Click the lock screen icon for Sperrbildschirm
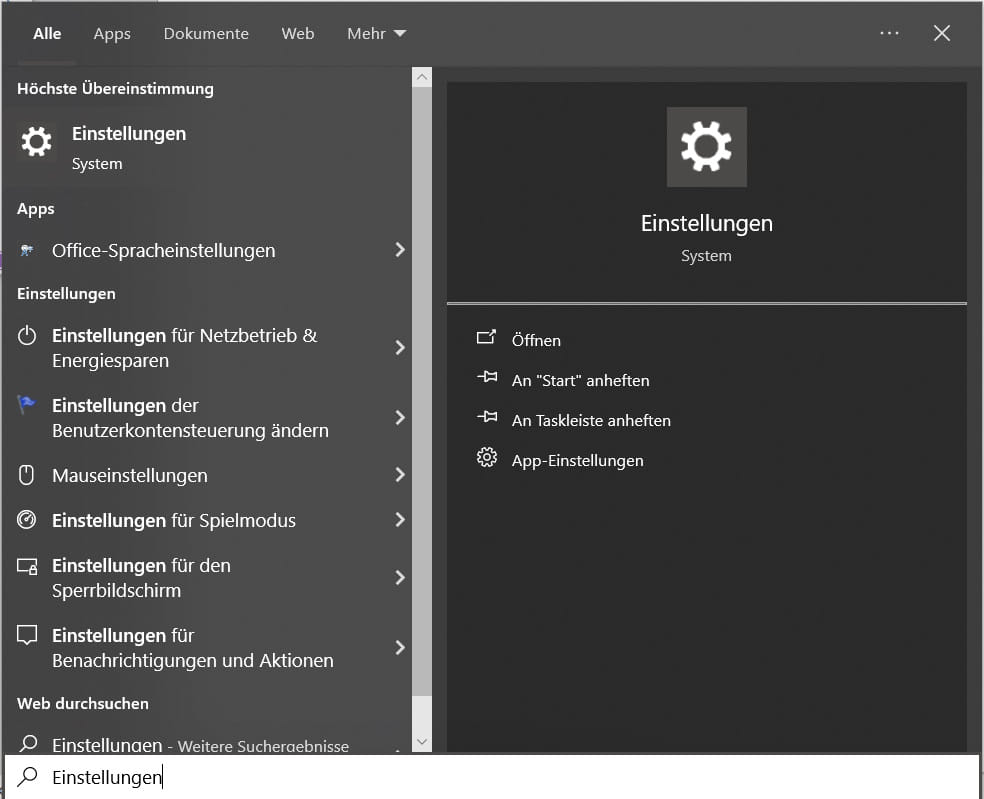This screenshot has width=984, height=799. (27, 566)
